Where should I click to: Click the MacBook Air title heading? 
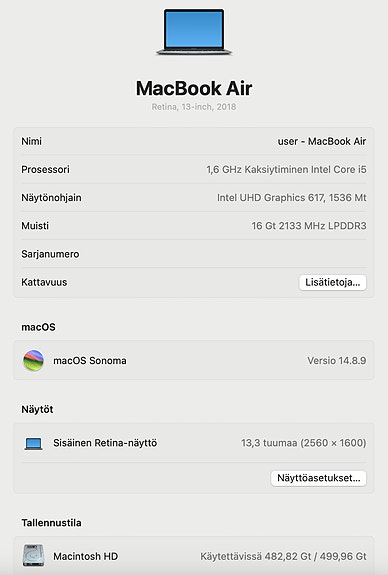pos(194,88)
